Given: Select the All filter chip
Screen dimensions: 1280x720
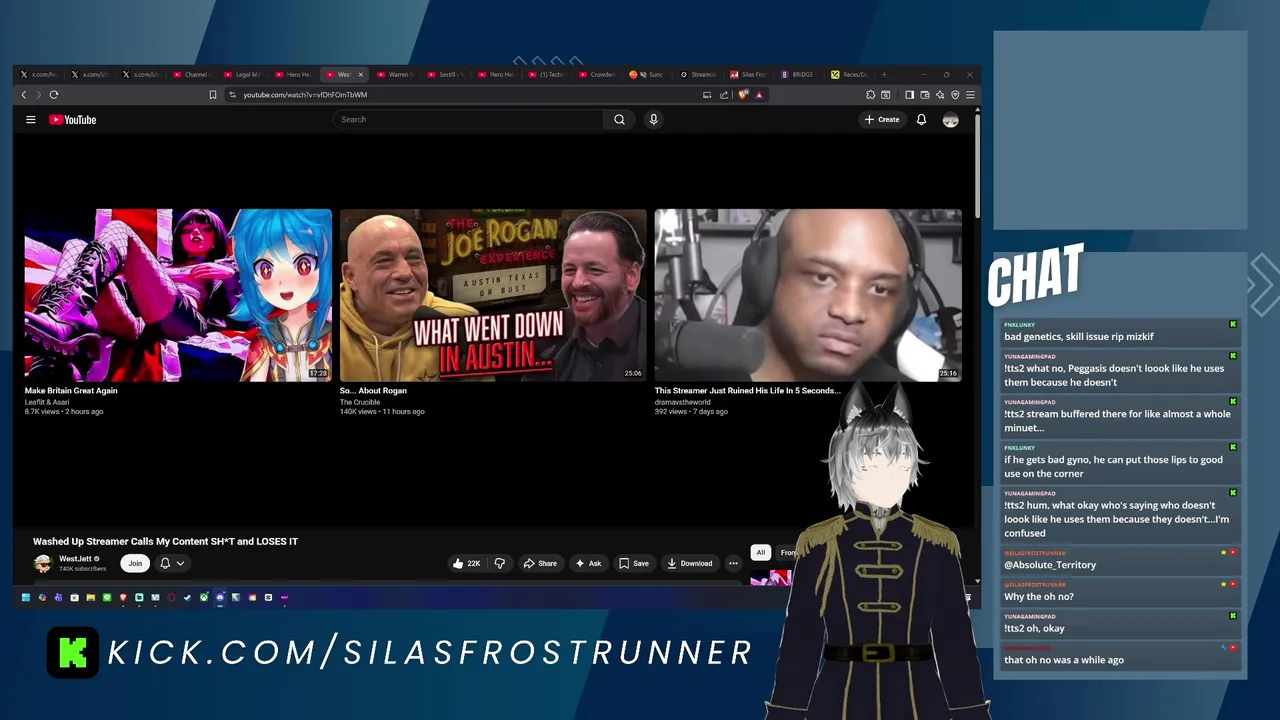Looking at the screenshot, I should 760,552.
